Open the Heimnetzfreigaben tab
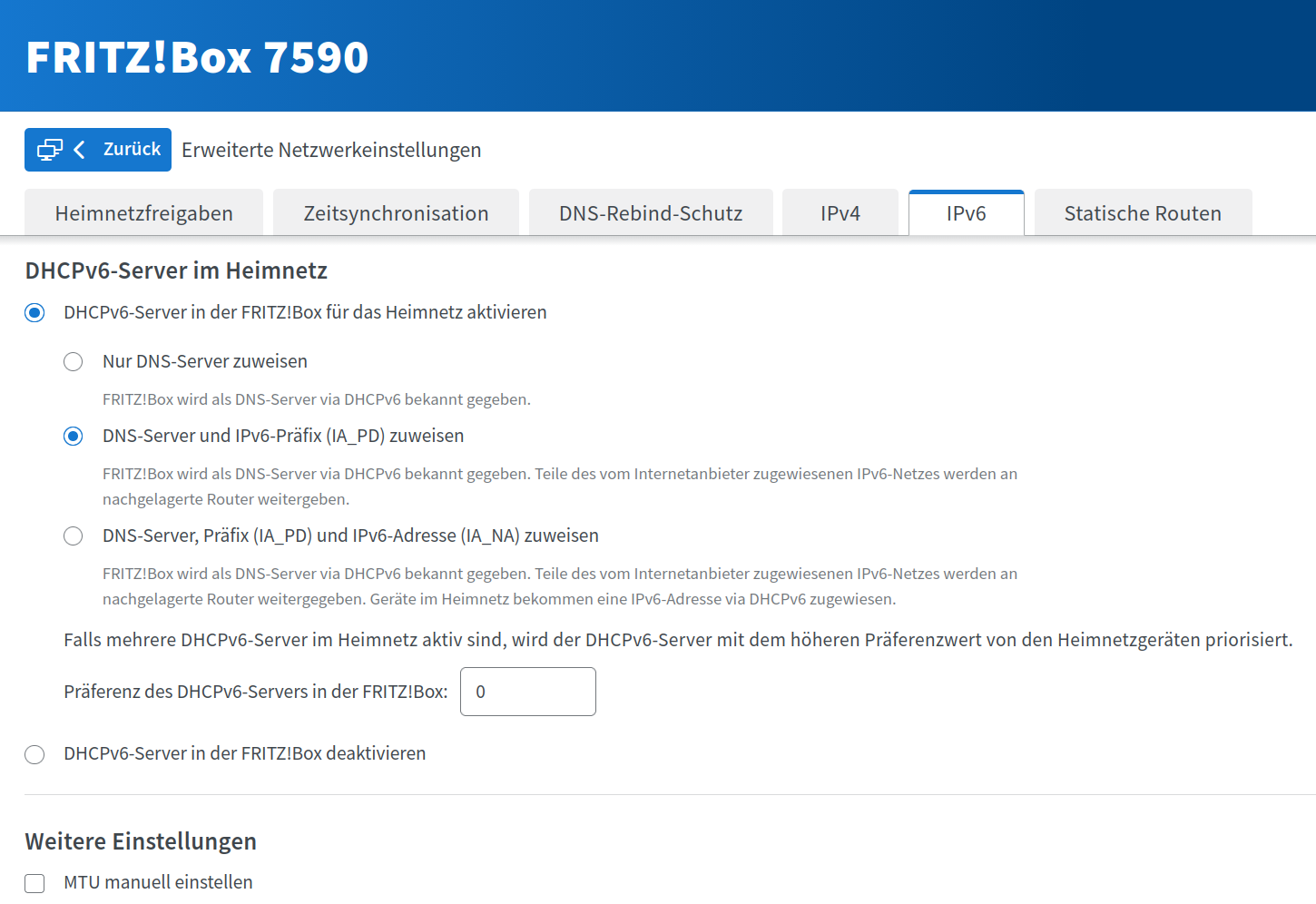Image resolution: width=1316 pixels, height=904 pixels. pos(143,212)
